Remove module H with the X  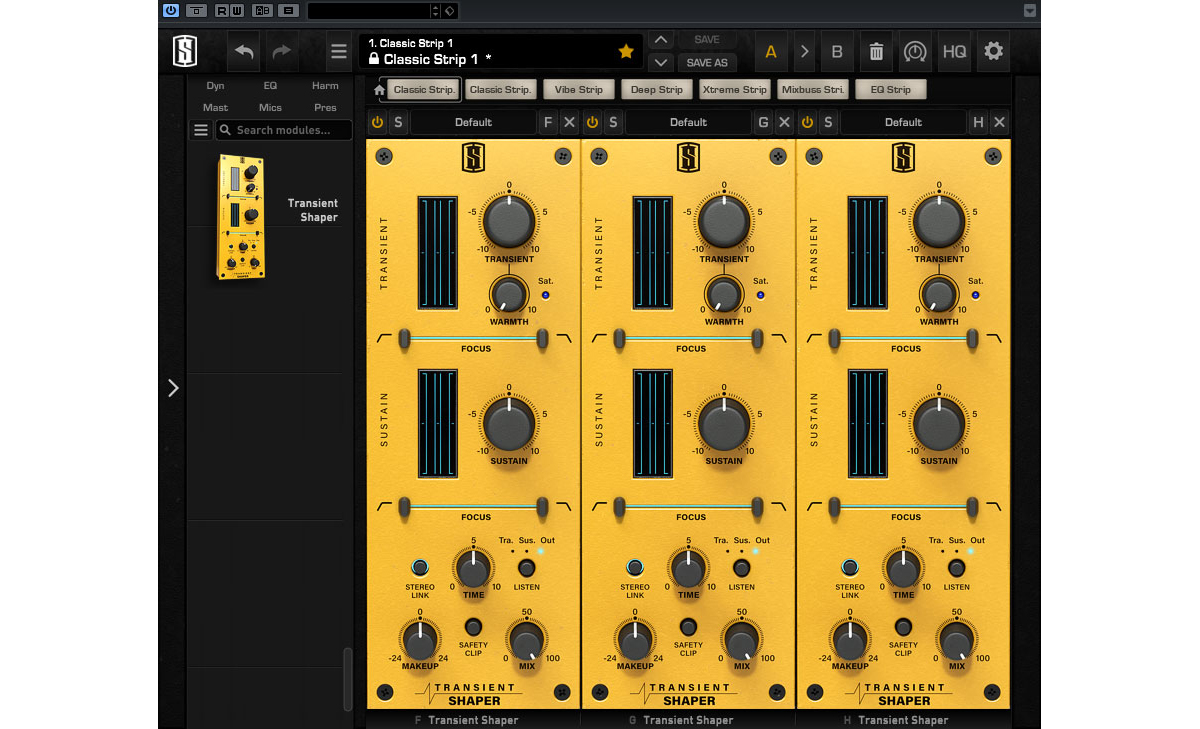(x=999, y=122)
